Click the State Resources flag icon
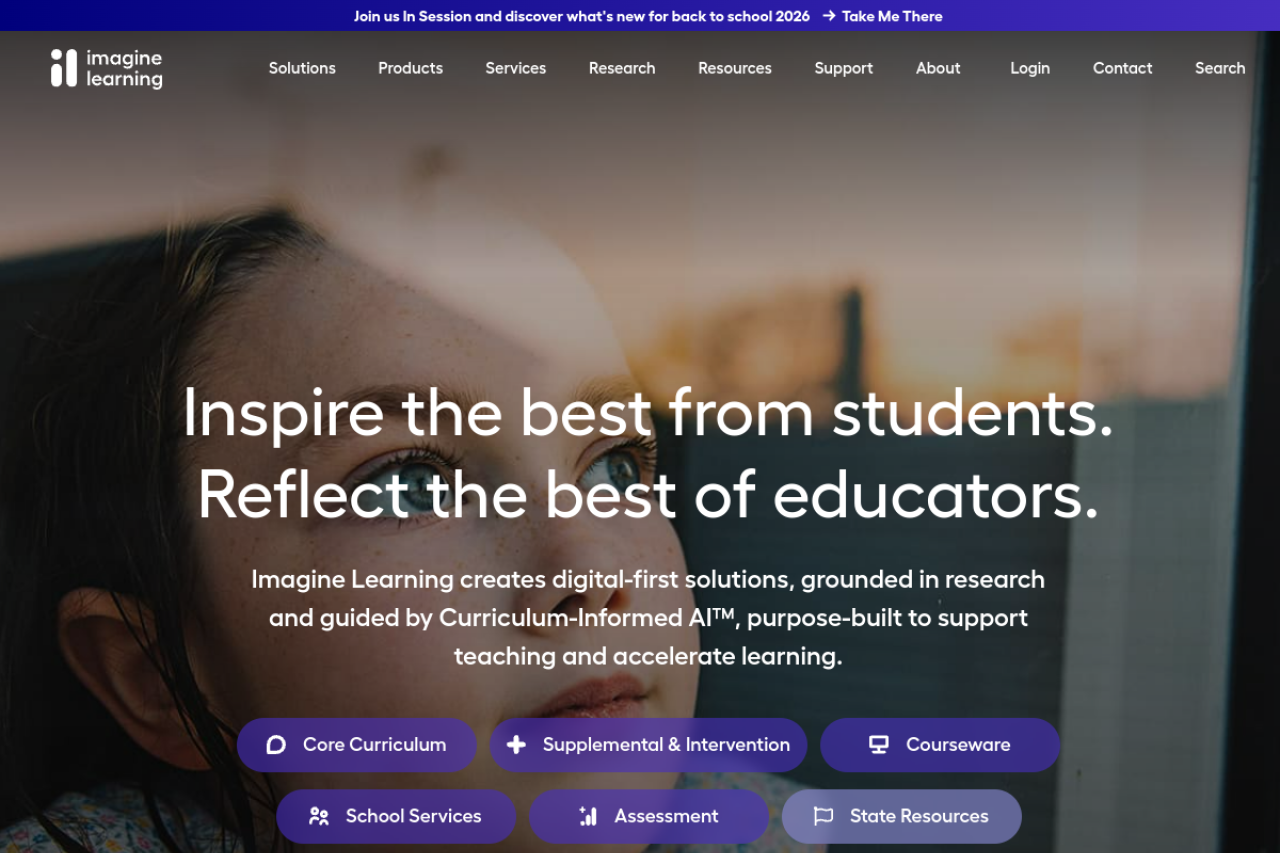Image resolution: width=1280 pixels, height=853 pixels. pos(823,817)
